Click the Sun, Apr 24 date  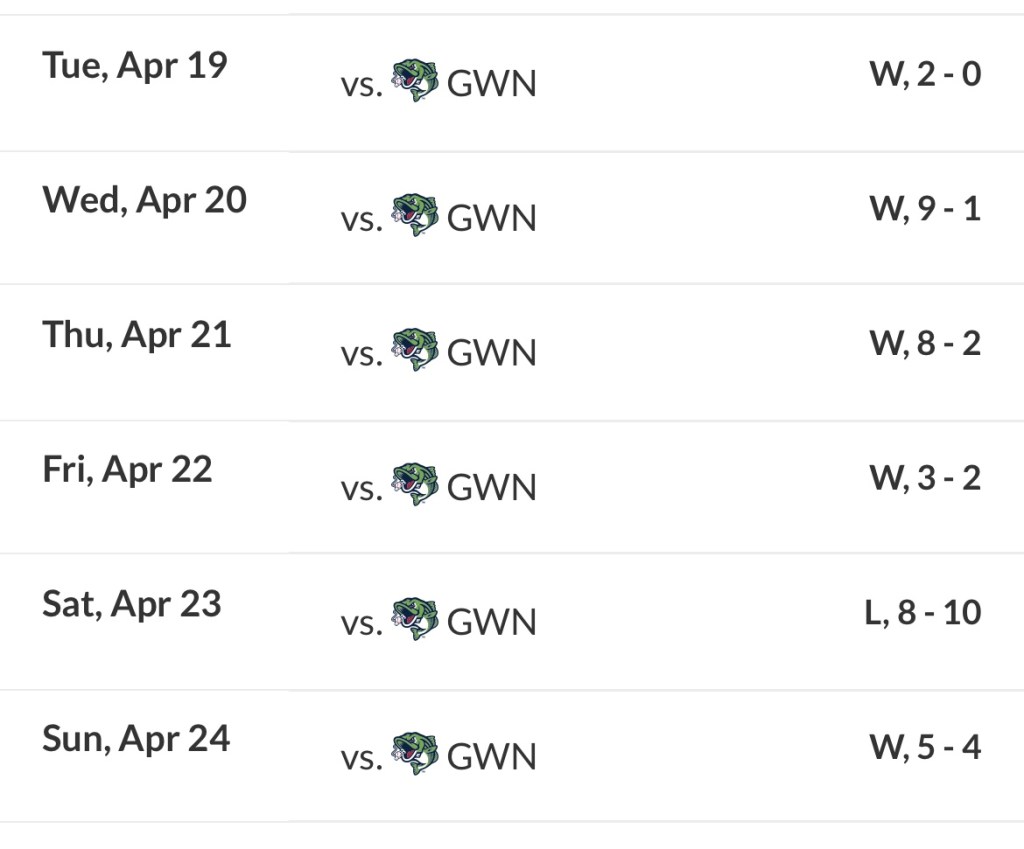[x=136, y=739]
